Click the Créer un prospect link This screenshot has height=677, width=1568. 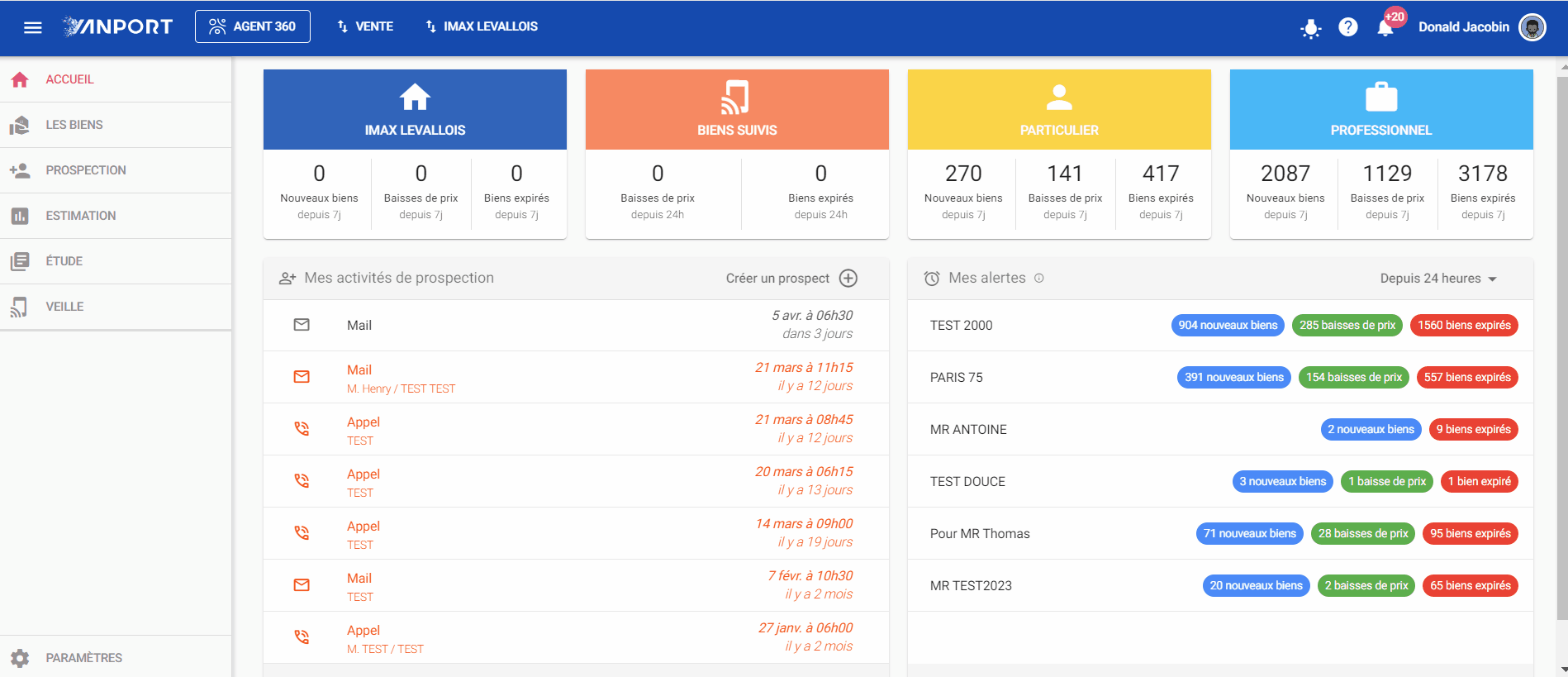tap(777, 279)
